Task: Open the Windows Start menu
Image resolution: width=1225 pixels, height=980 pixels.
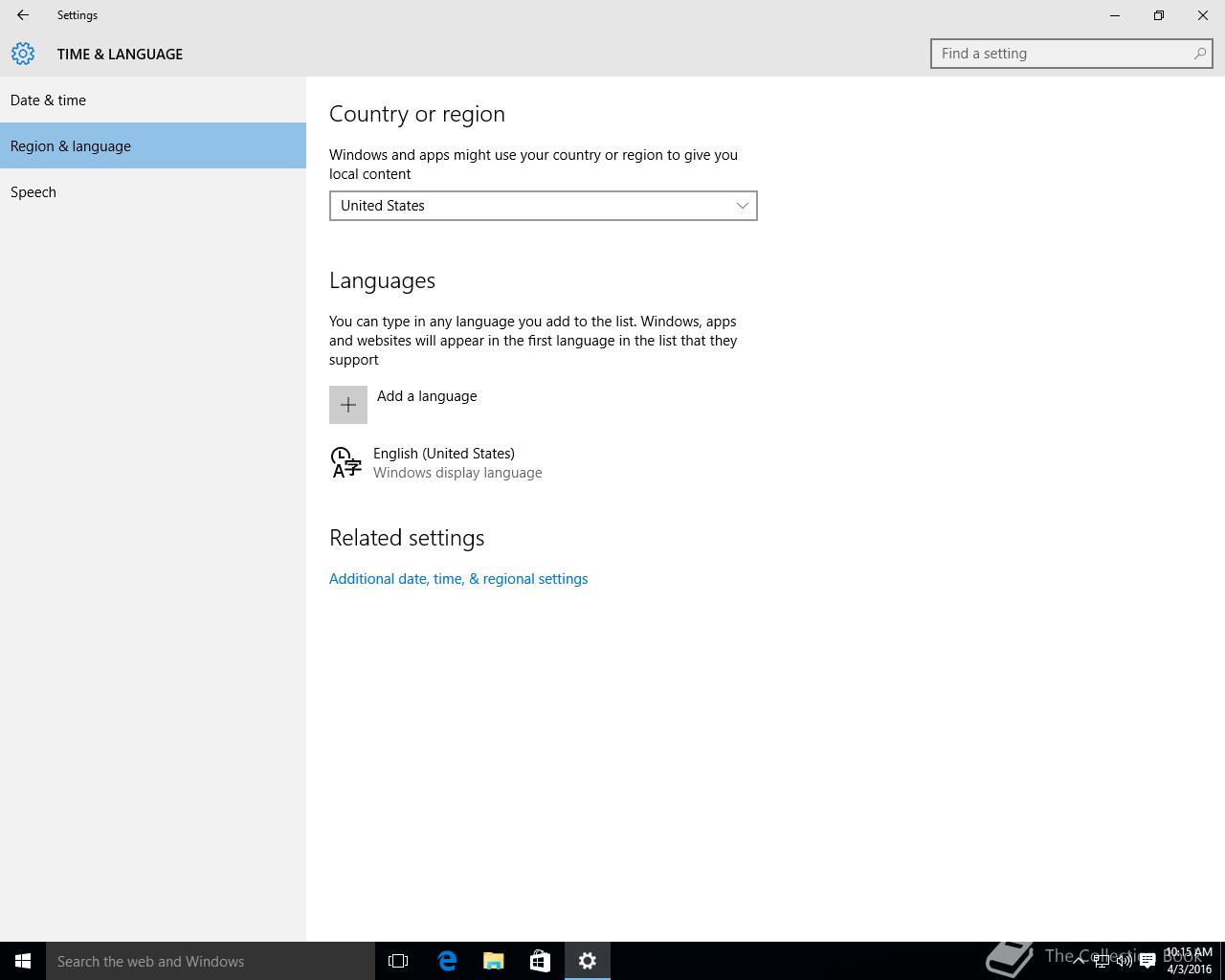Action: [x=23, y=961]
